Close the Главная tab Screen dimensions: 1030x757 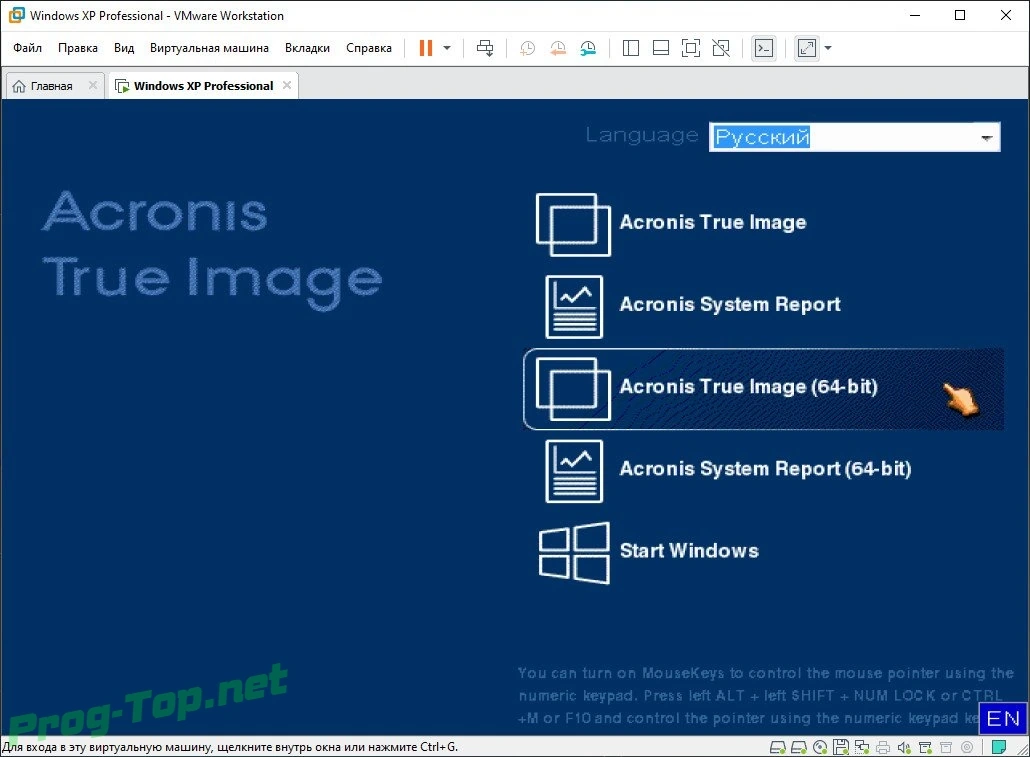coord(93,85)
